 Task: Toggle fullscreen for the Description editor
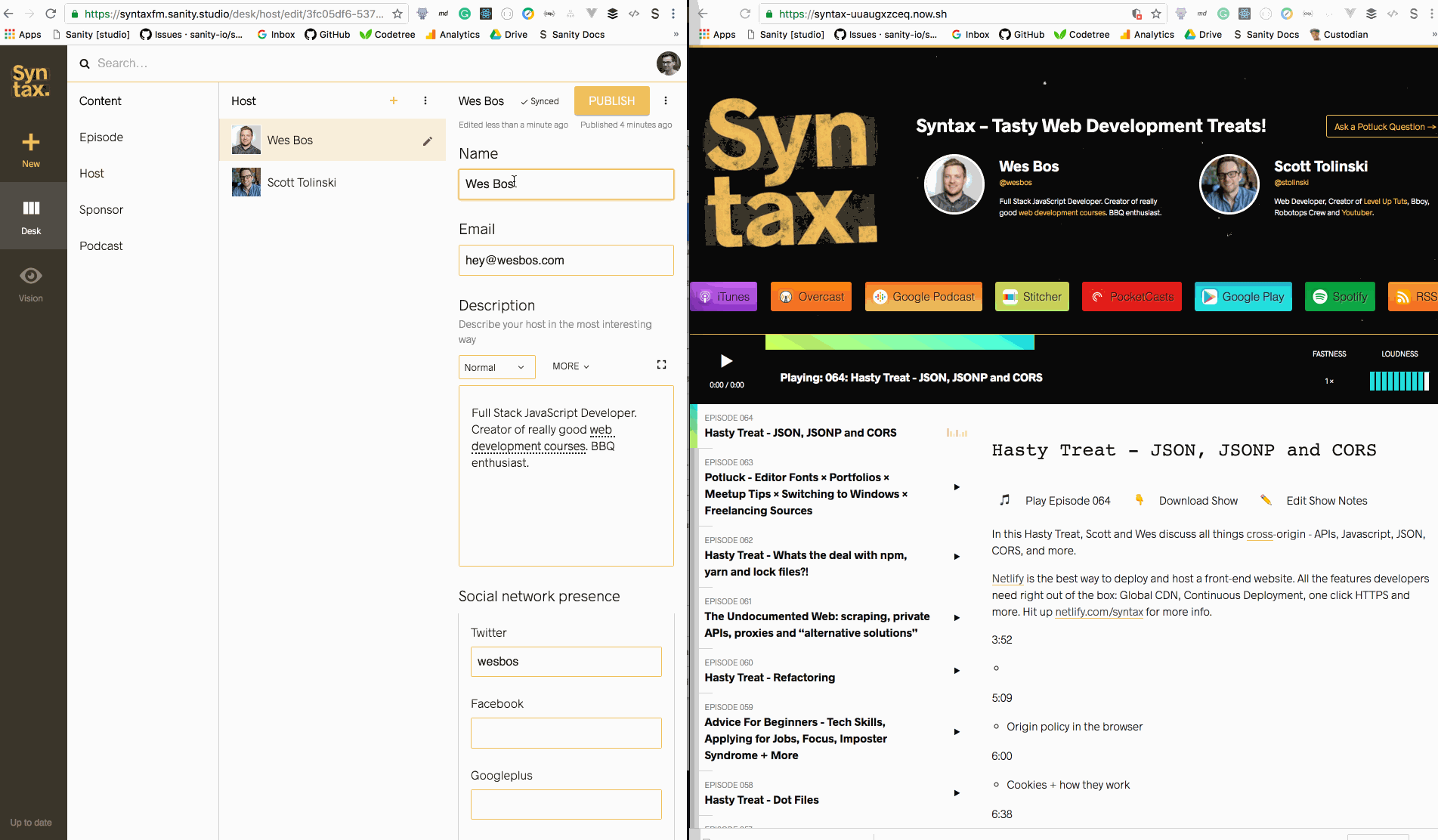click(661, 365)
